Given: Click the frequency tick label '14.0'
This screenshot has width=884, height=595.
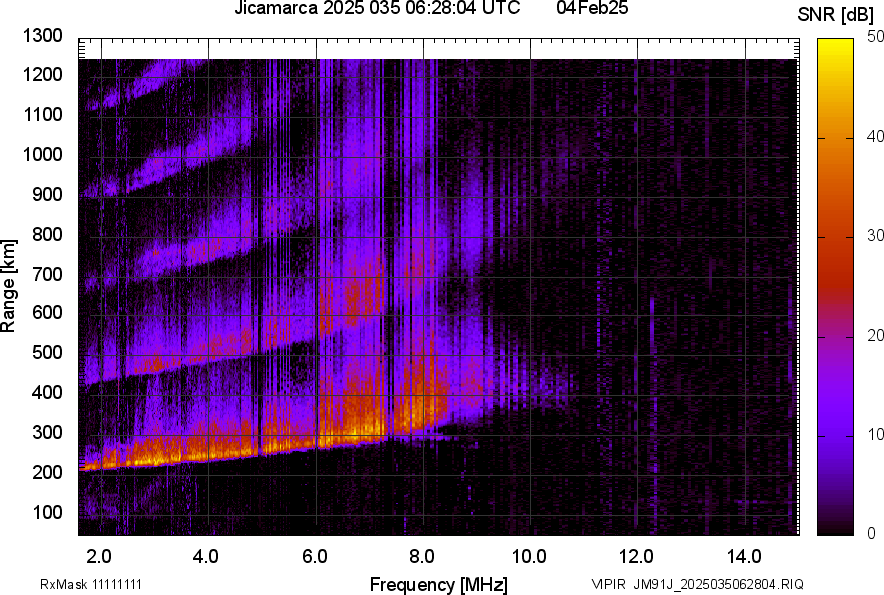Looking at the screenshot, I should click(x=744, y=557).
